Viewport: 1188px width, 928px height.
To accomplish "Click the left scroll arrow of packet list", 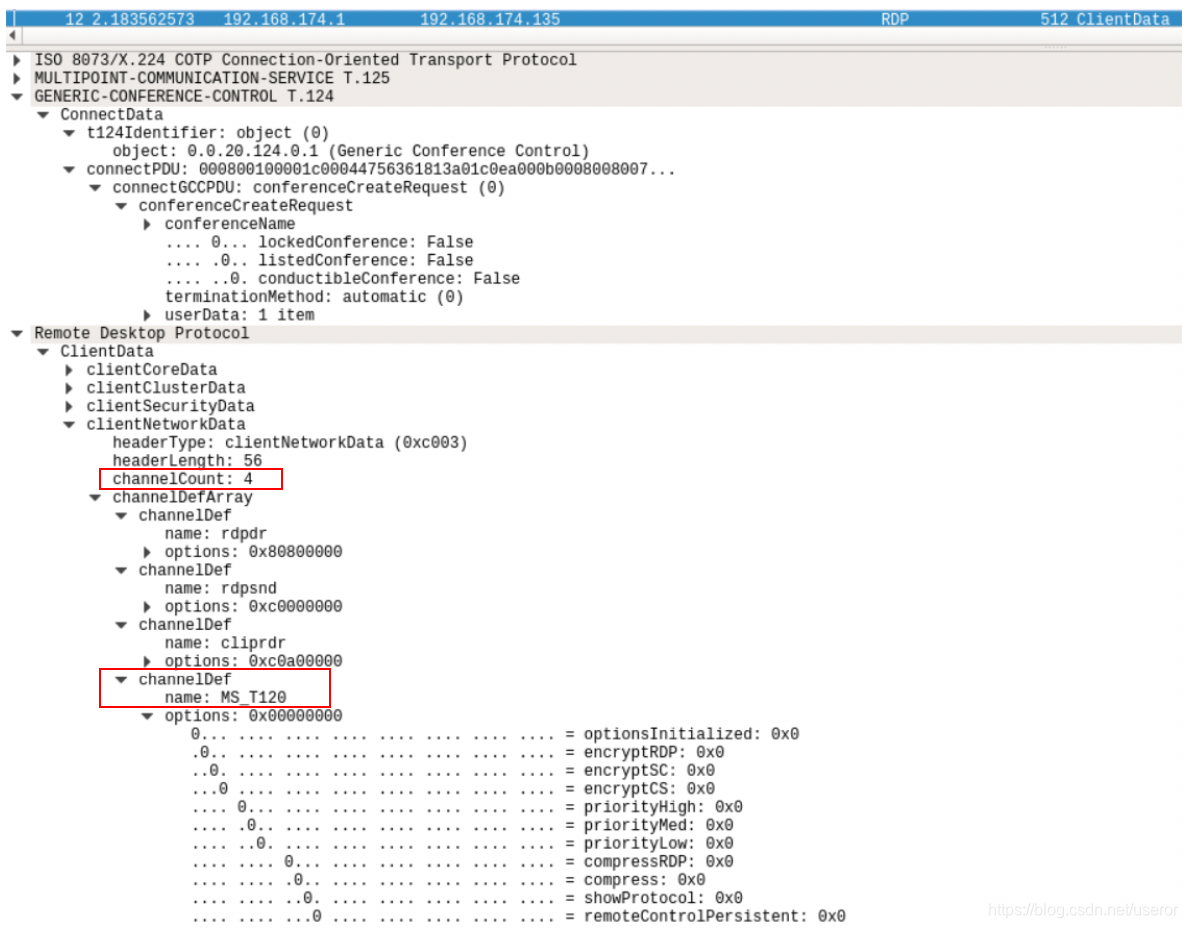I will point(12,35).
